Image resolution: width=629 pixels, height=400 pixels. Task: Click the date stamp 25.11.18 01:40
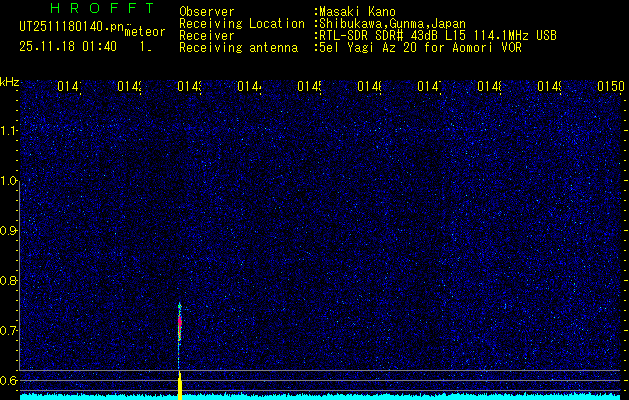(x=68, y=47)
